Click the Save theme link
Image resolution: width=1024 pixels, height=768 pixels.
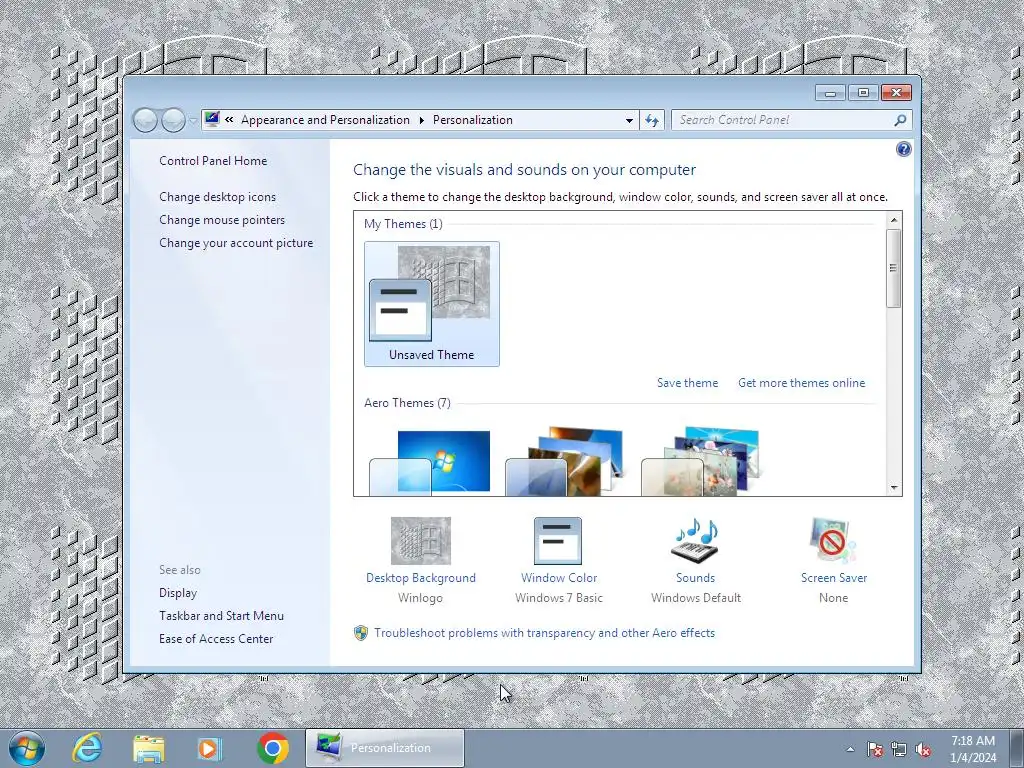(687, 383)
